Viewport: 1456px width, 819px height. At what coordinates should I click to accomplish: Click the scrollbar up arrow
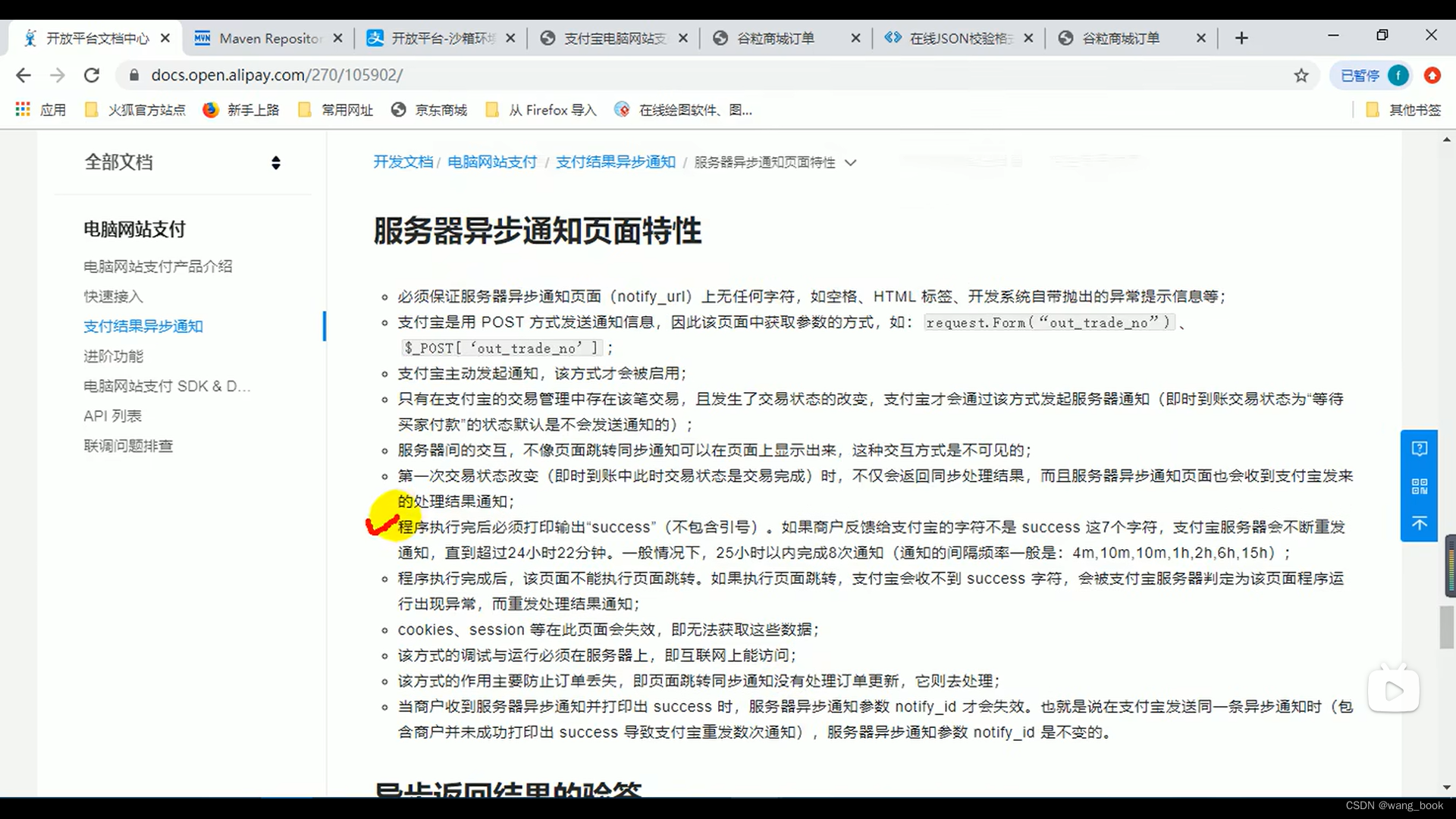[1447, 140]
